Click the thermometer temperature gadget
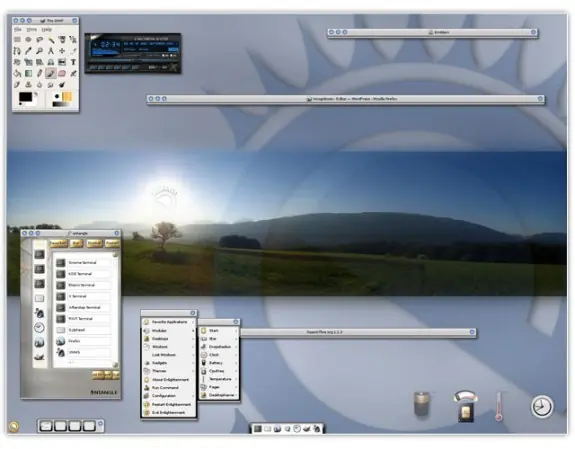575x449 pixels. click(499, 406)
